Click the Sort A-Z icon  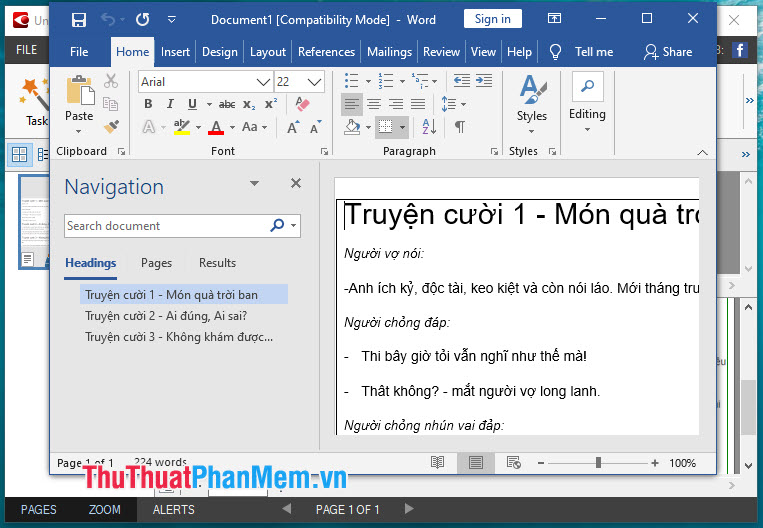click(429, 127)
